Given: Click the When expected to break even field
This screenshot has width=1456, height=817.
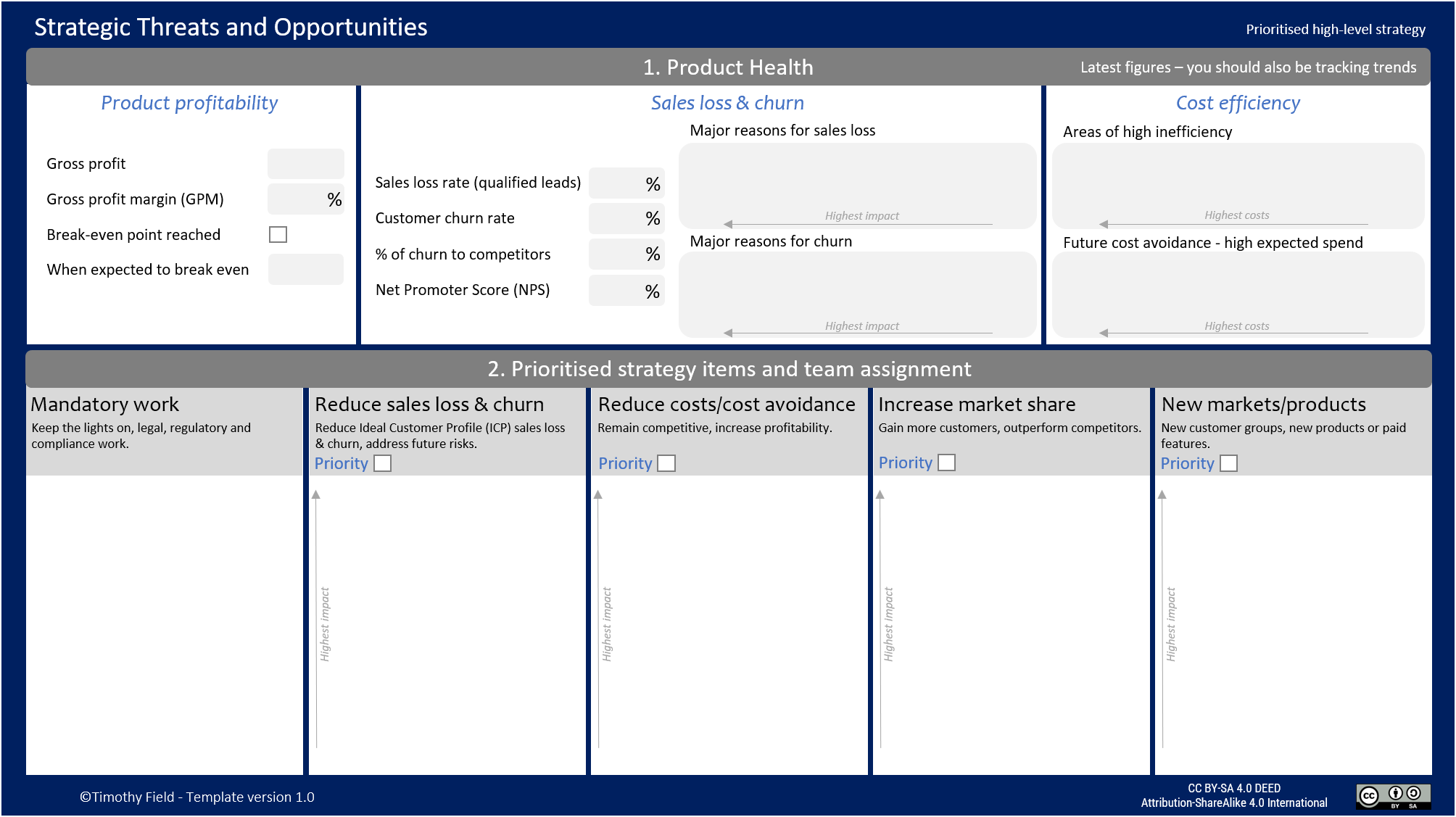Looking at the screenshot, I should click(305, 270).
